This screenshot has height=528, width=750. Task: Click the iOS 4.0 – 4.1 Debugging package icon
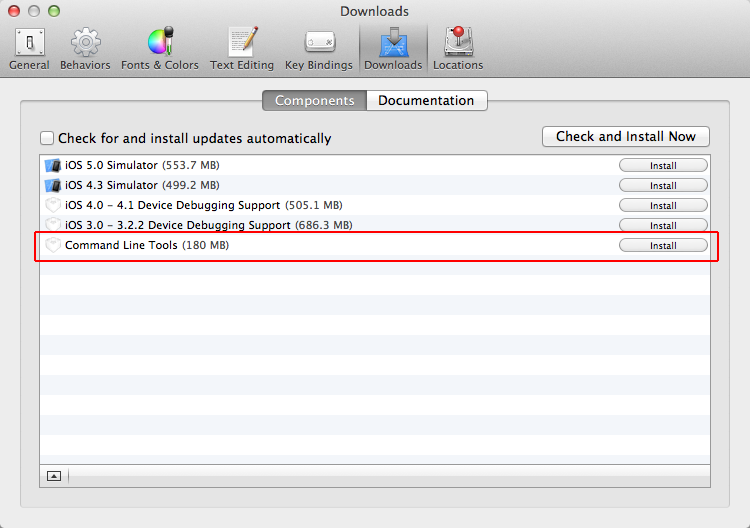click(53, 205)
